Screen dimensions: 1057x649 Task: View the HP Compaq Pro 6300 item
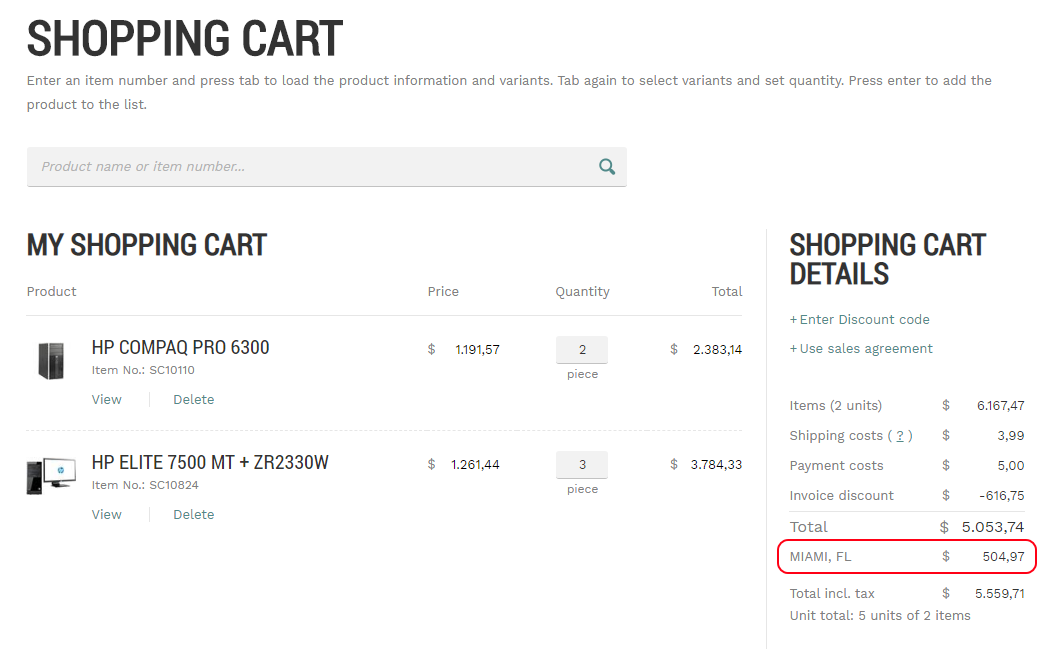point(107,400)
